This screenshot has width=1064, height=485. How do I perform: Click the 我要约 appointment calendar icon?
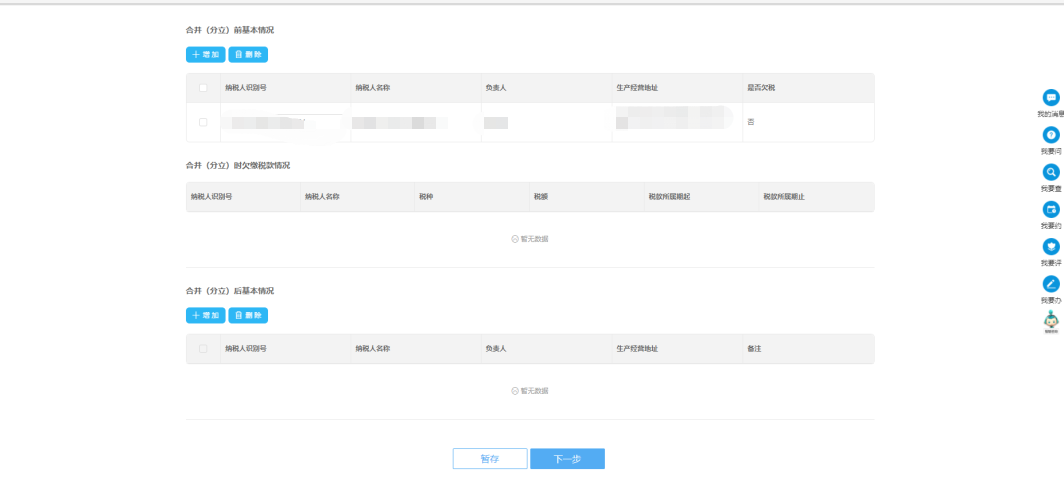pyautogui.click(x=1050, y=209)
